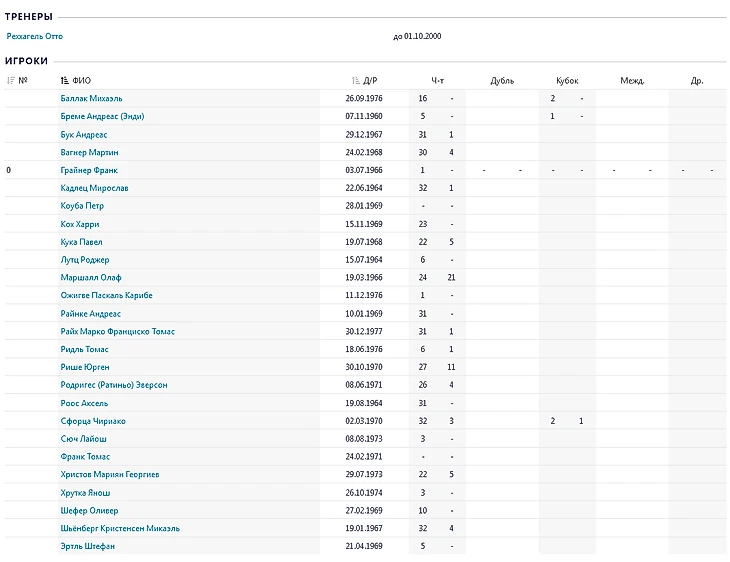Select the Райх Марко Франциско Томас link
This screenshot has height=562, width=730.
pyautogui.click(x=118, y=331)
